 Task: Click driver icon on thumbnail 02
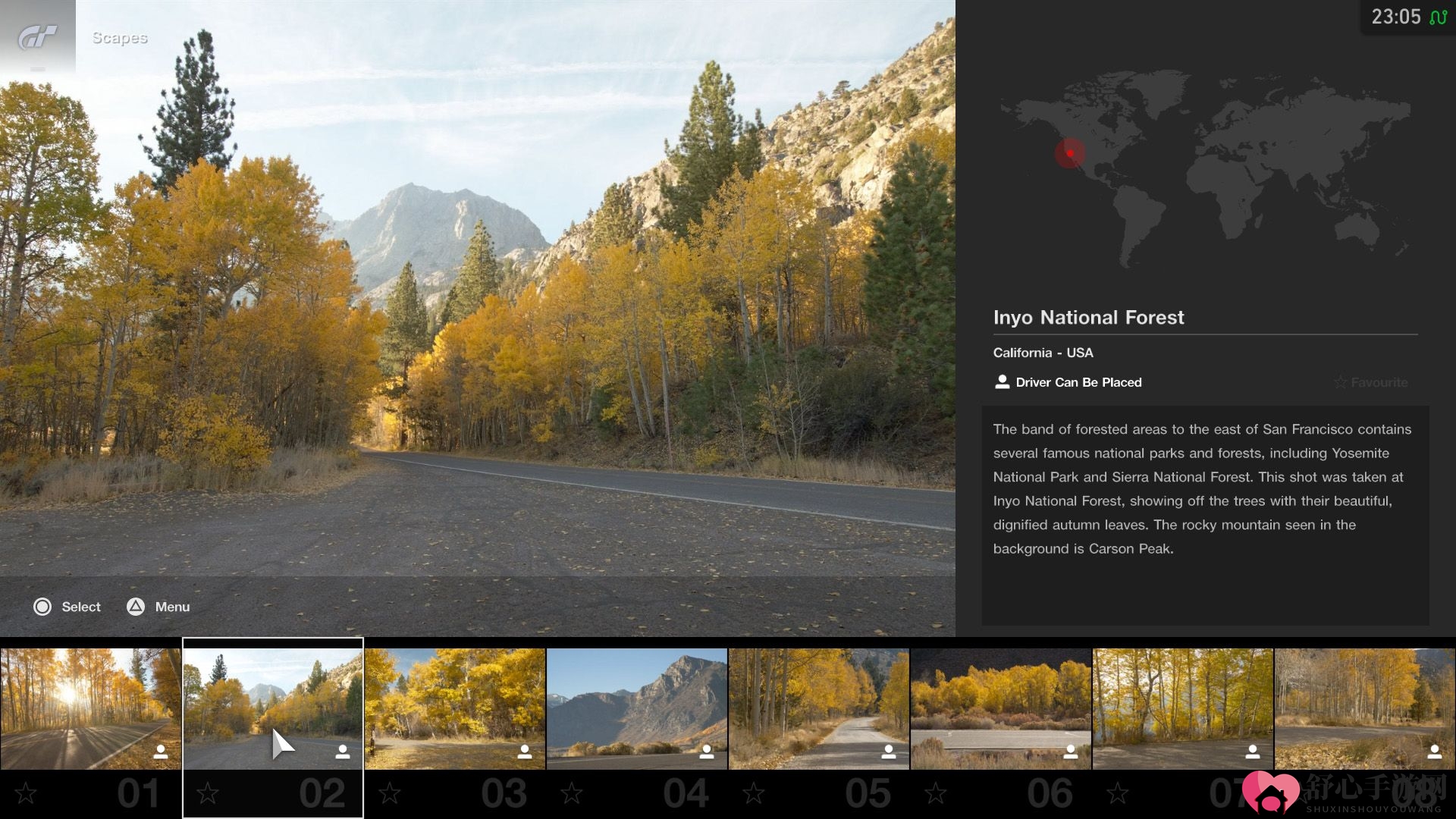(x=343, y=752)
